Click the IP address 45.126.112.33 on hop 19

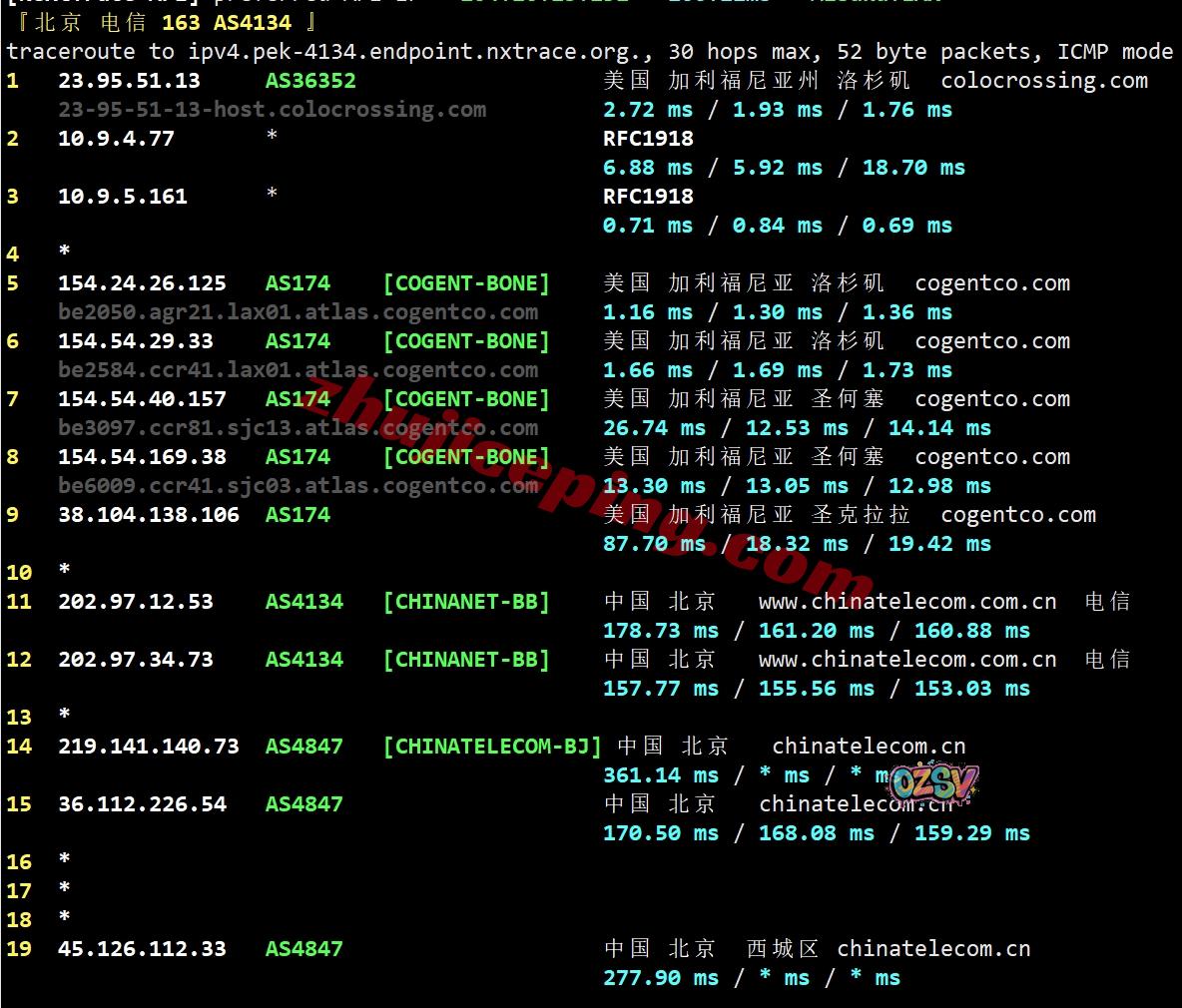point(142,949)
